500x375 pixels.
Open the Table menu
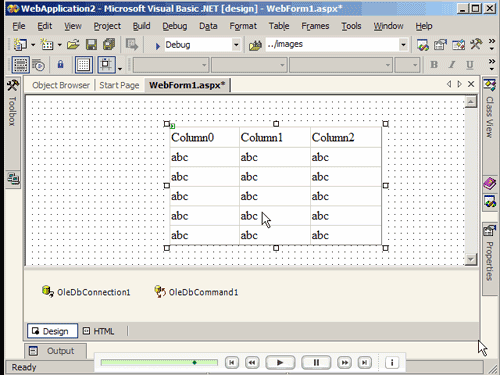tap(279, 26)
